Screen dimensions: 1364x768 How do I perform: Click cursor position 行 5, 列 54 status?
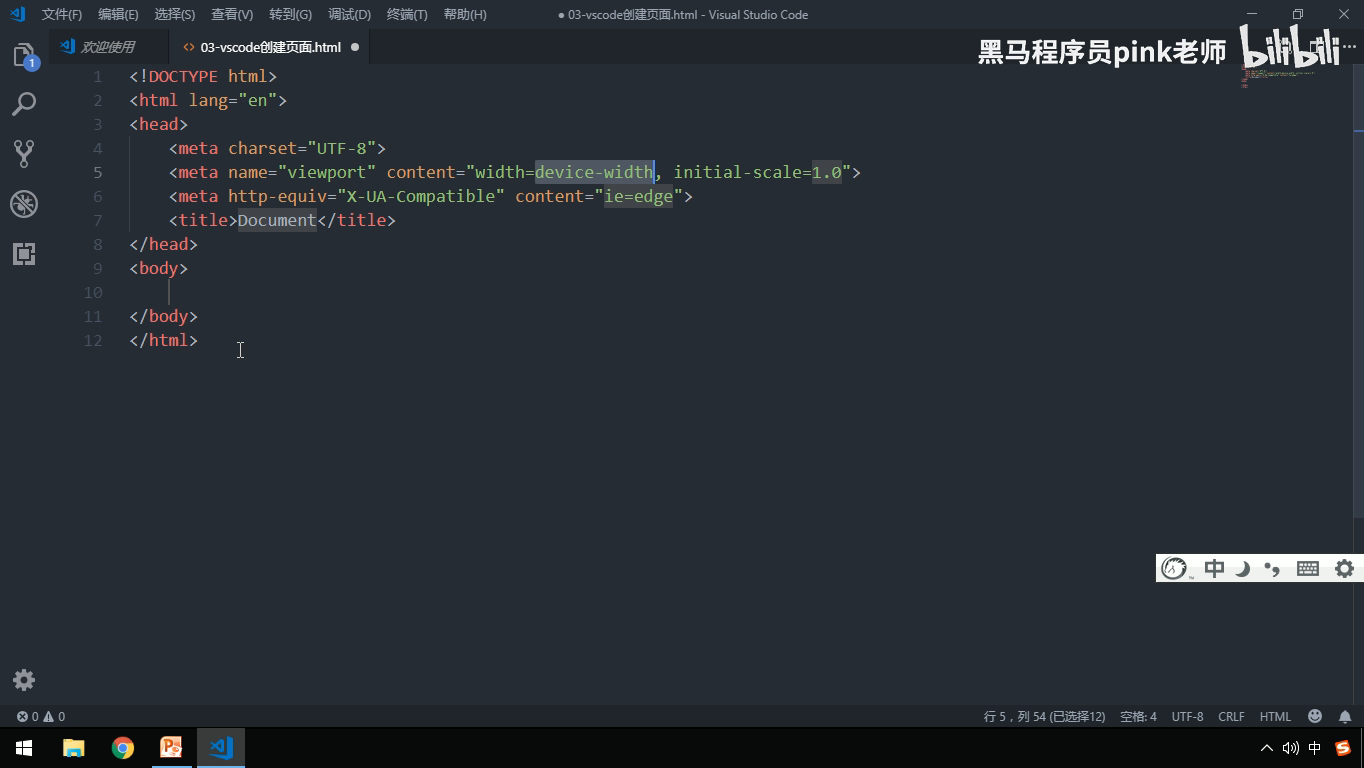click(x=1044, y=716)
